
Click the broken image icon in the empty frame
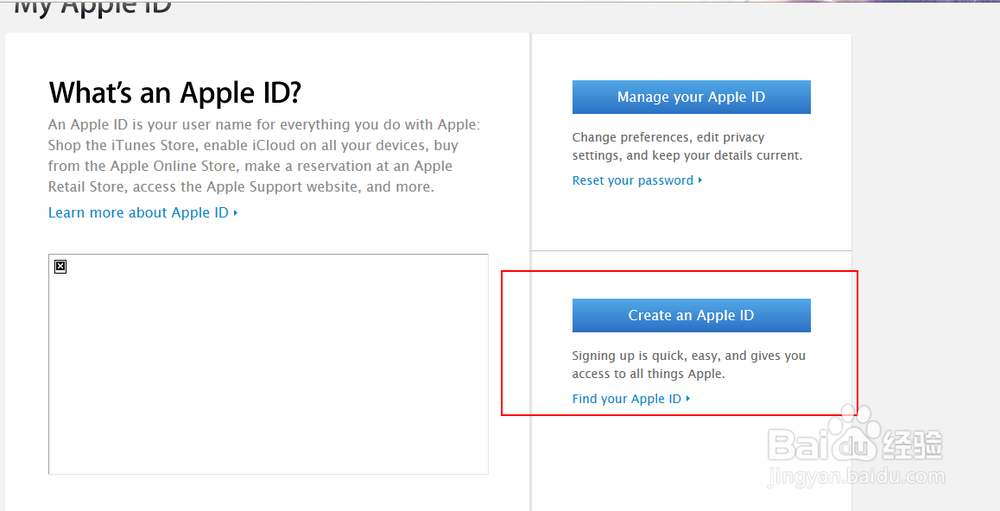tap(61, 267)
